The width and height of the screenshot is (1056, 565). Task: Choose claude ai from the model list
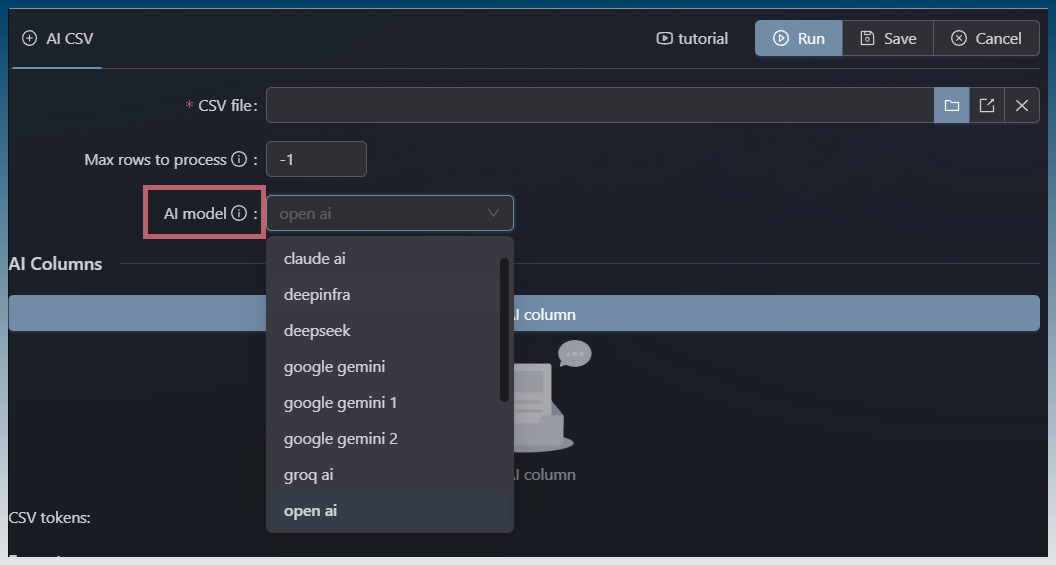click(x=315, y=258)
